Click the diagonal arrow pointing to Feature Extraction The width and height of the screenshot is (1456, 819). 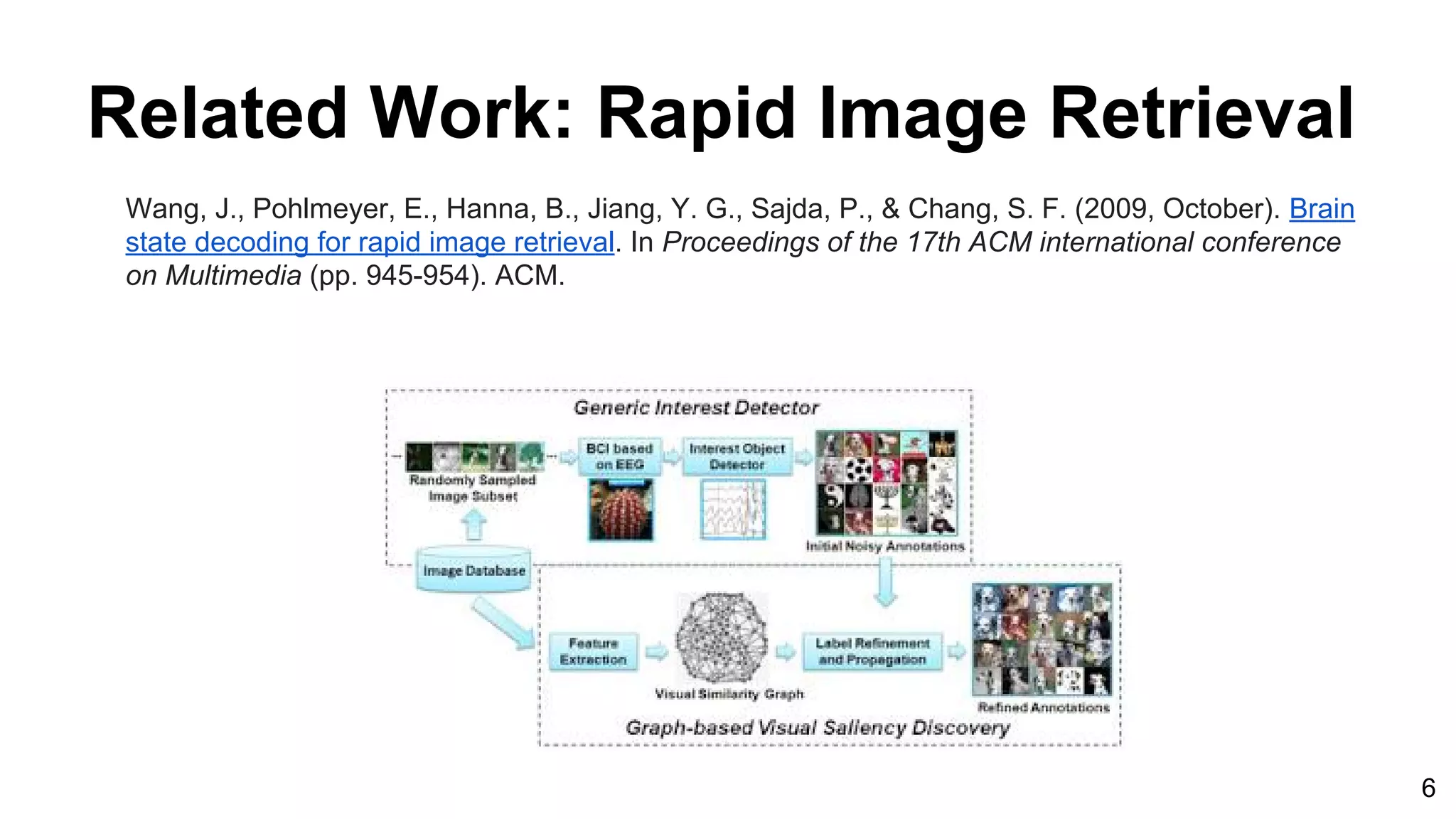coord(503,623)
